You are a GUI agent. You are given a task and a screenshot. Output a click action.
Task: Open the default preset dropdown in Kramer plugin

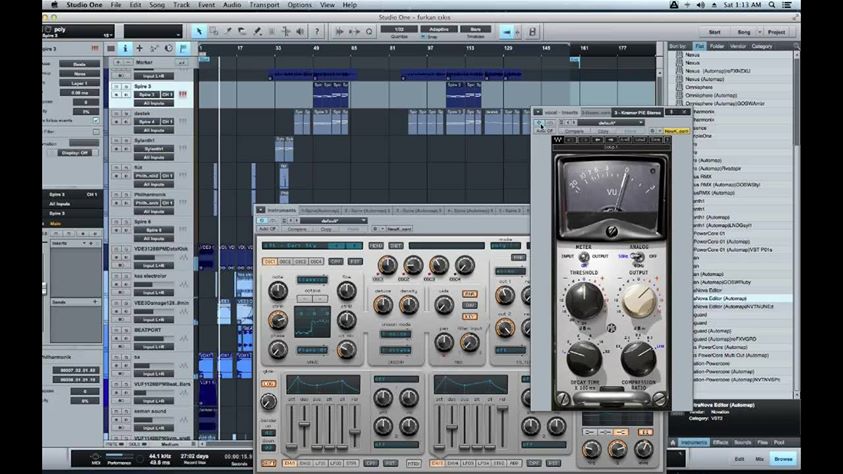click(611, 123)
